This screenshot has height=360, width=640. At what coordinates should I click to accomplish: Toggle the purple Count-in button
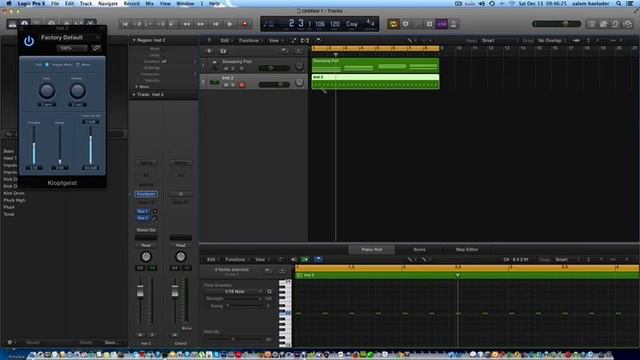[442, 24]
